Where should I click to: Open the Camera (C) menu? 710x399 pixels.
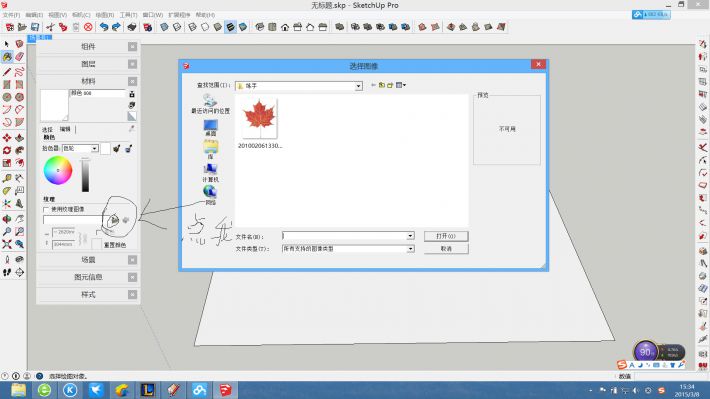pyautogui.click(x=81, y=15)
